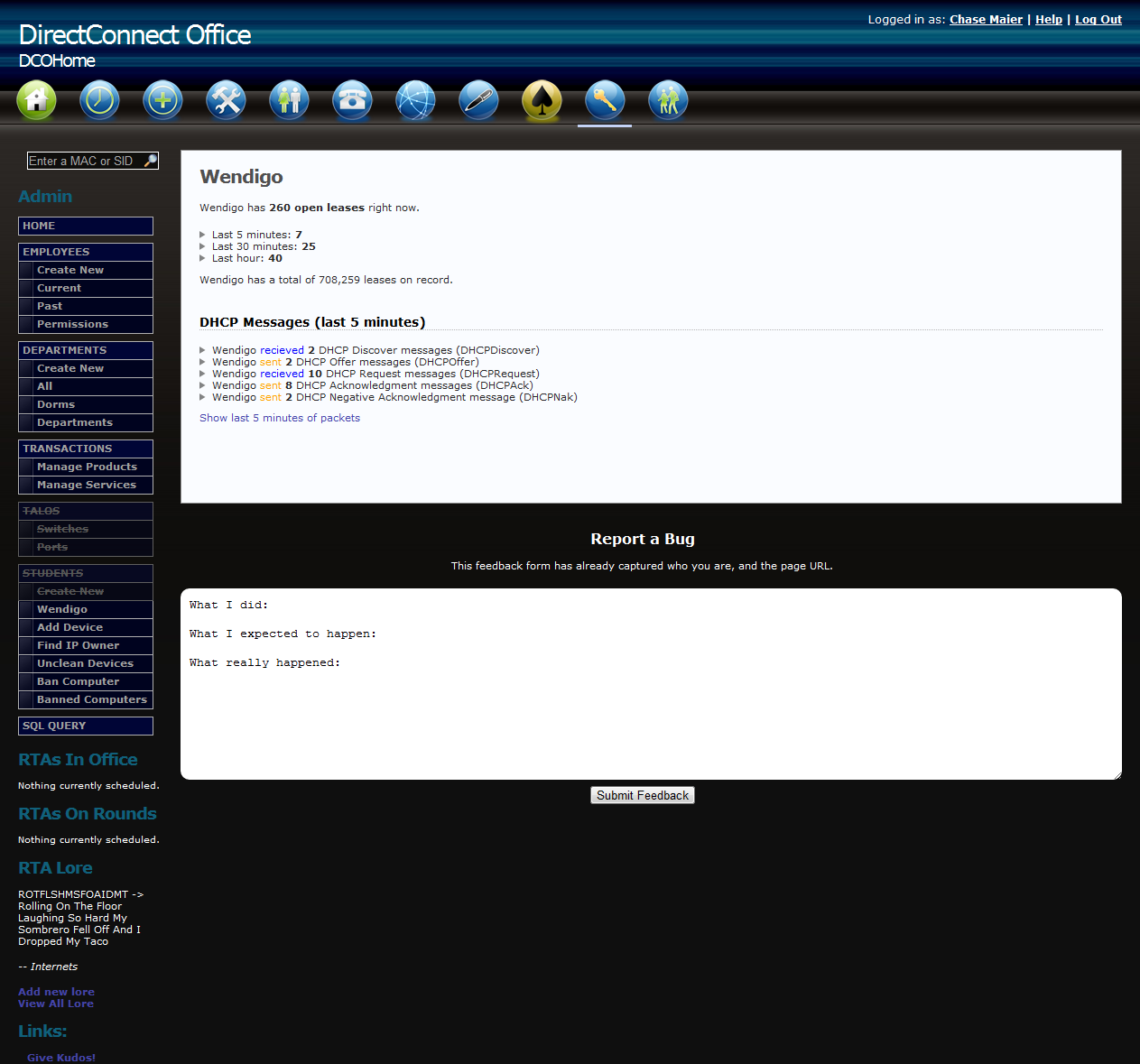
Task: Open the two people icon
Action: [x=289, y=100]
